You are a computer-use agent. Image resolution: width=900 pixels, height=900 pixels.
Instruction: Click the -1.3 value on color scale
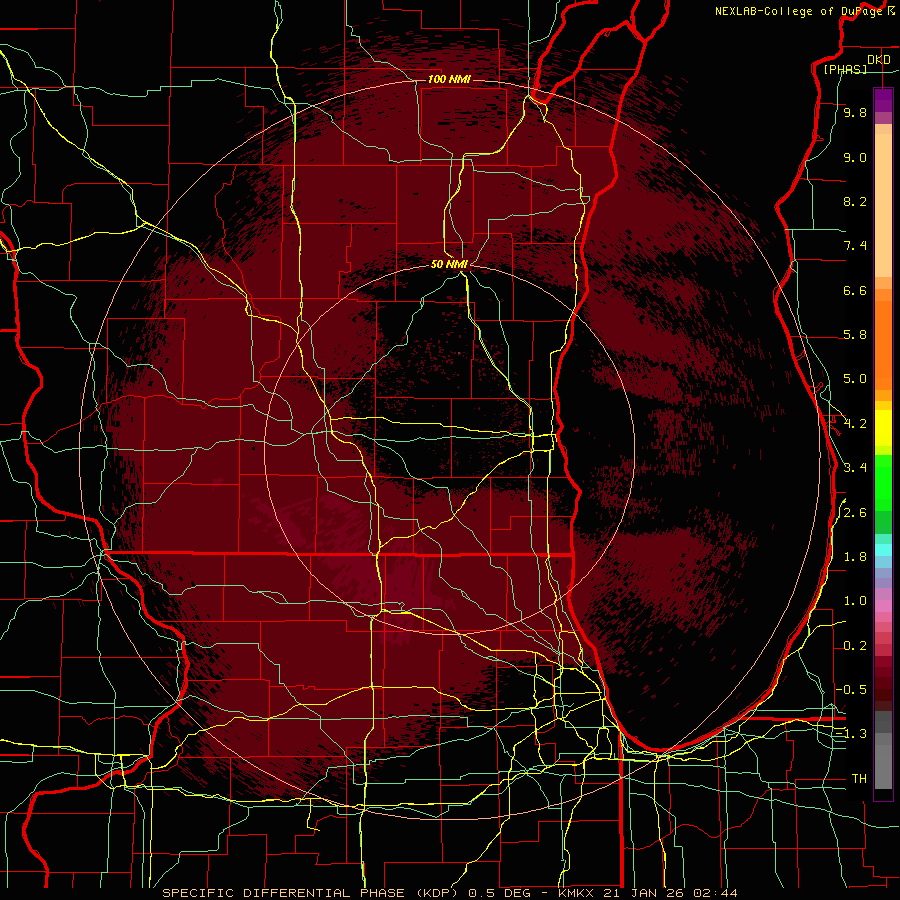(x=851, y=734)
